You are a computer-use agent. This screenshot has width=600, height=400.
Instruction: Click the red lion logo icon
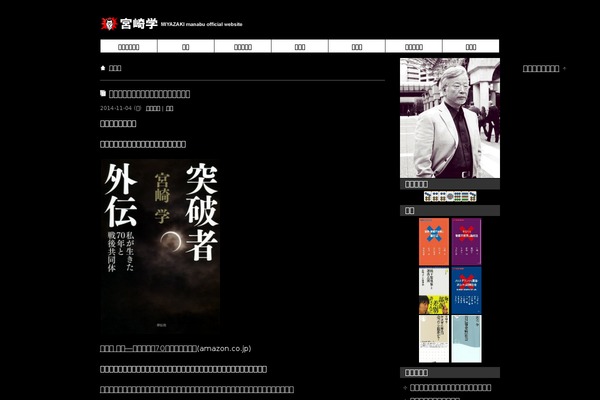(x=109, y=24)
